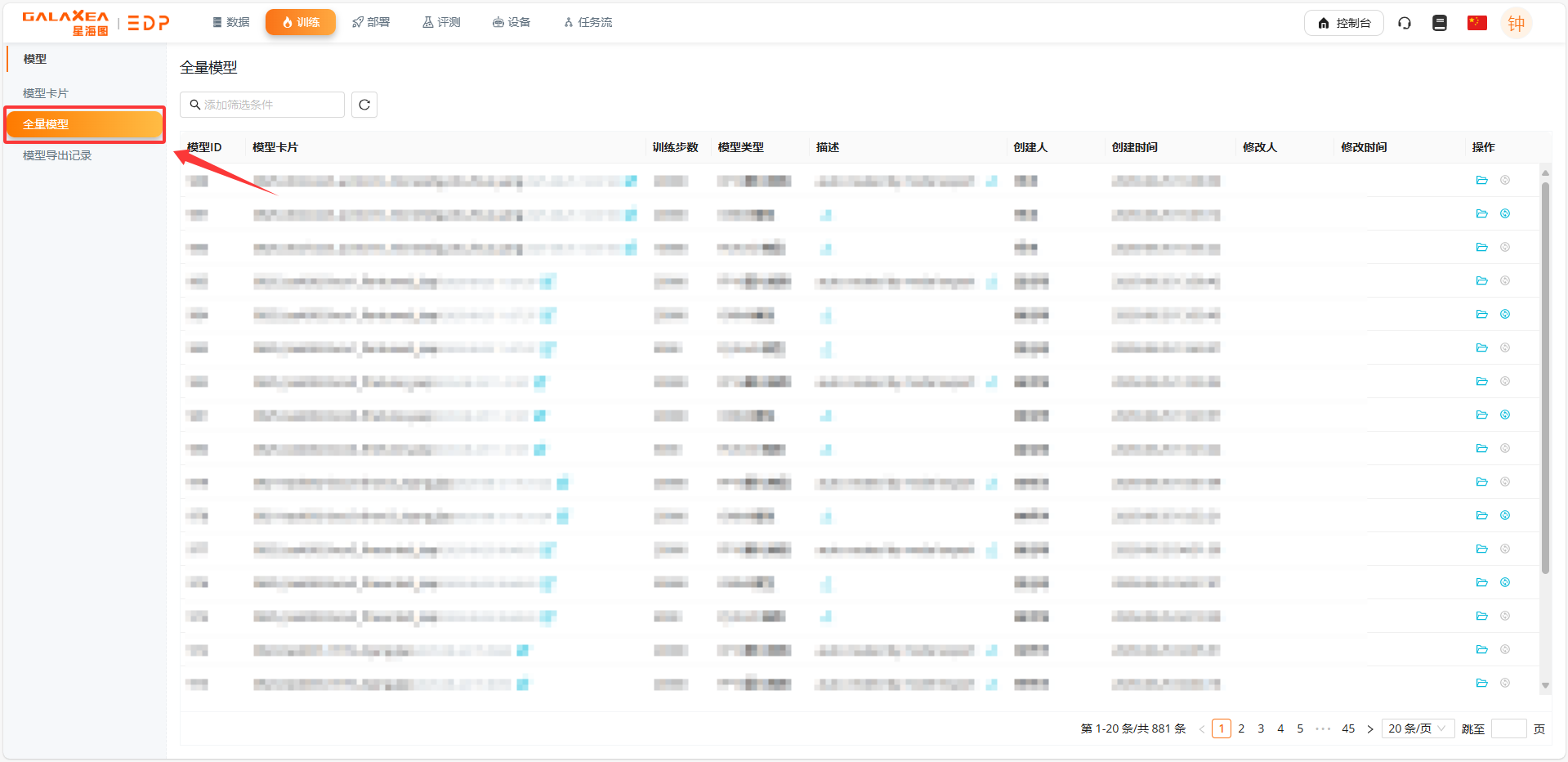Click the folder icon in the first table row

tap(1481, 181)
